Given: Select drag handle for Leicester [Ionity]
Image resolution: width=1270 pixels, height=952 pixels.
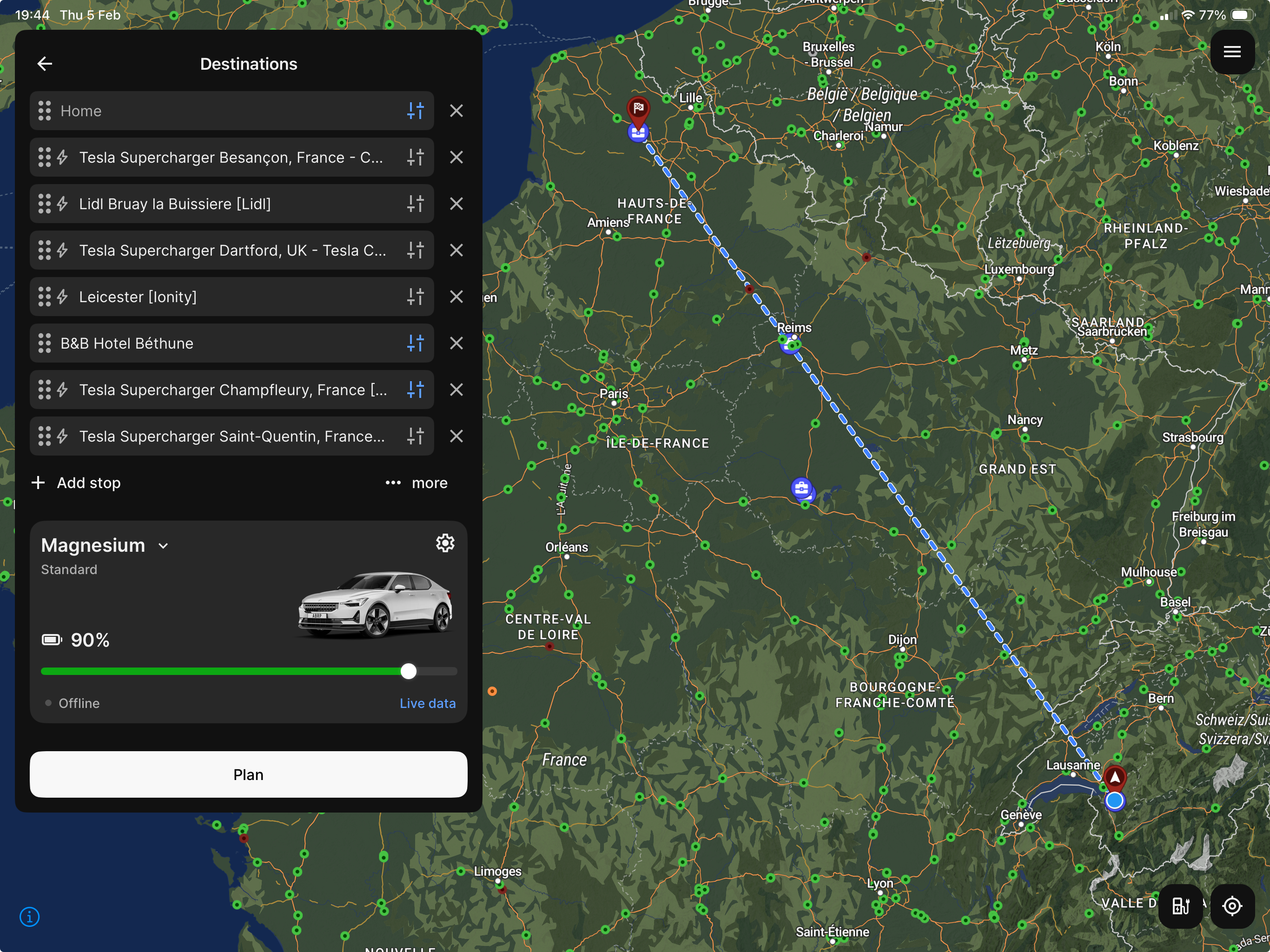Looking at the screenshot, I should (x=44, y=297).
